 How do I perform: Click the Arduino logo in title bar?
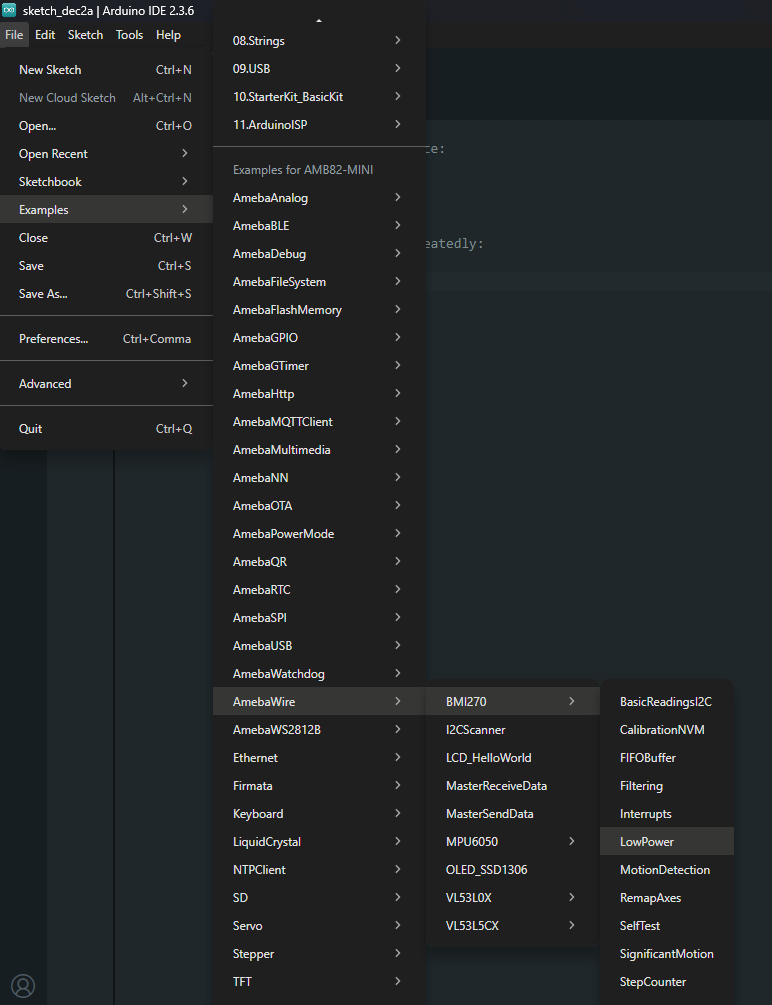tap(9, 10)
